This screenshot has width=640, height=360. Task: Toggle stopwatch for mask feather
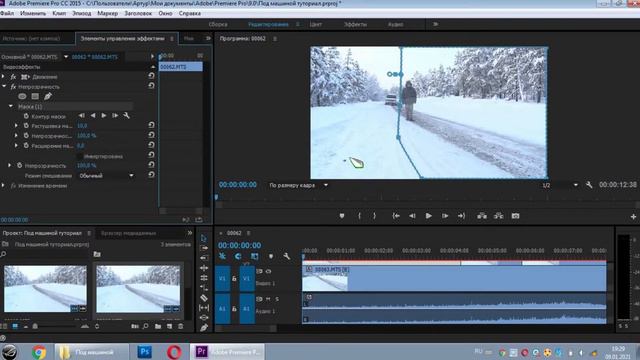[x=26, y=126]
